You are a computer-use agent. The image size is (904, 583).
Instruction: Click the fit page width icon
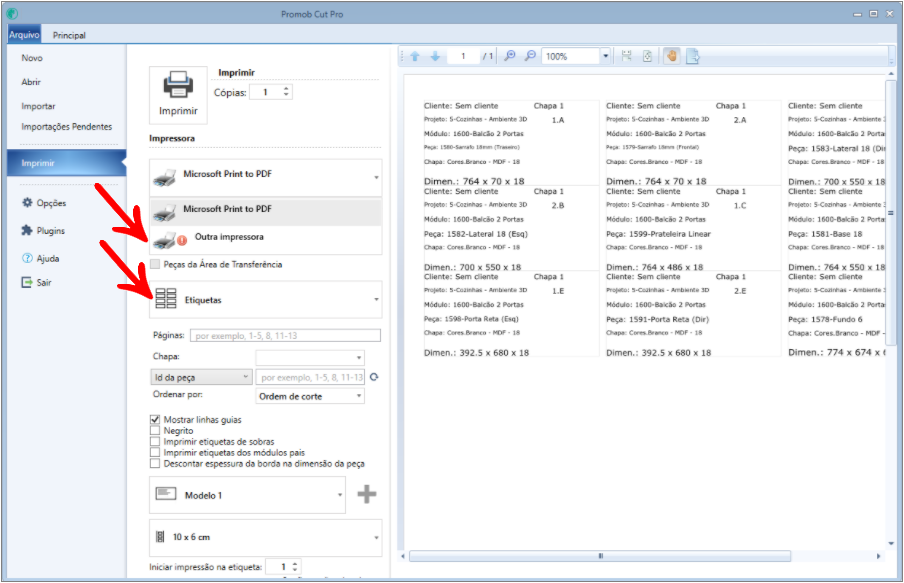(627, 56)
